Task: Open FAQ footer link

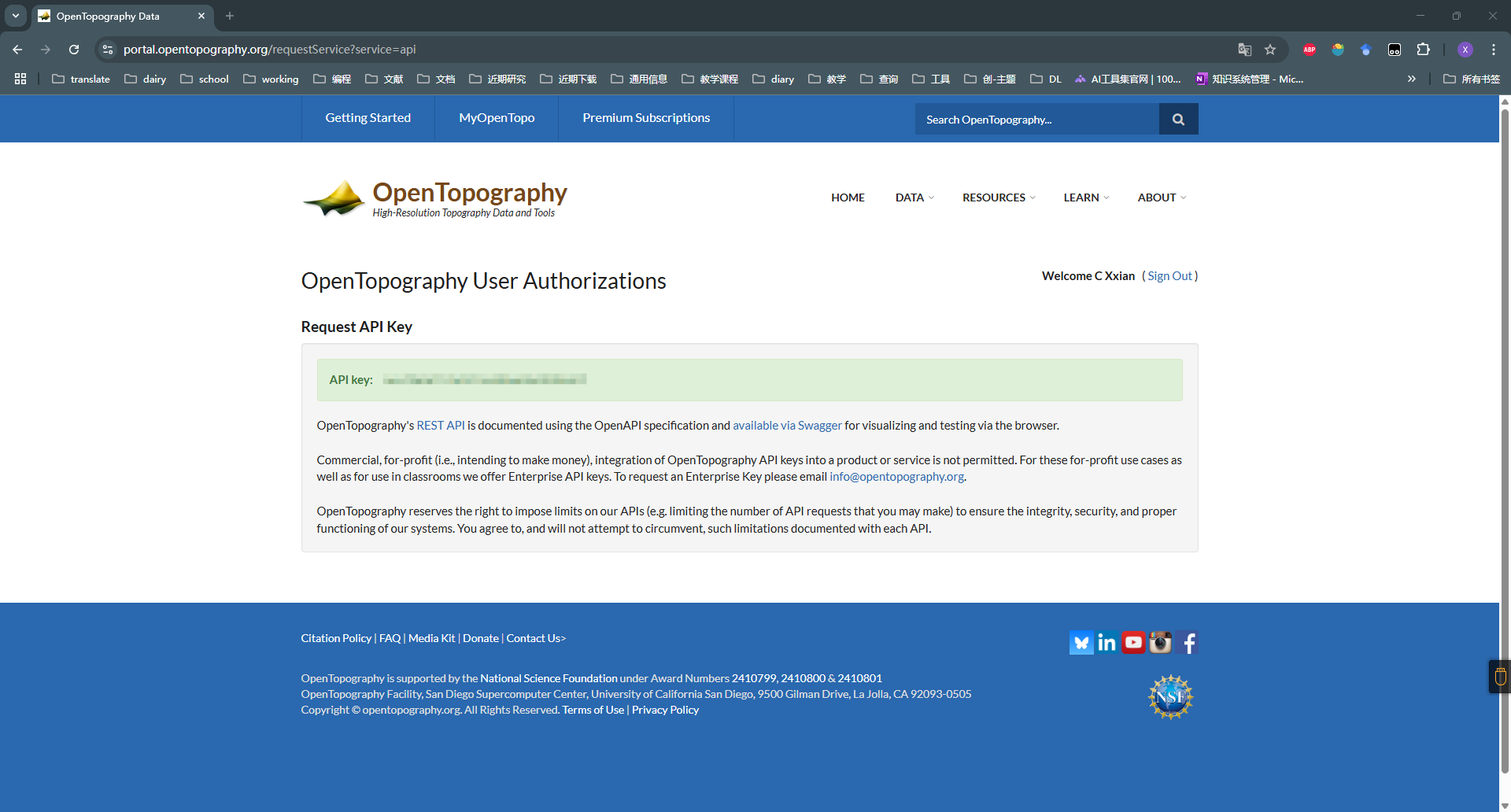Action: point(390,638)
